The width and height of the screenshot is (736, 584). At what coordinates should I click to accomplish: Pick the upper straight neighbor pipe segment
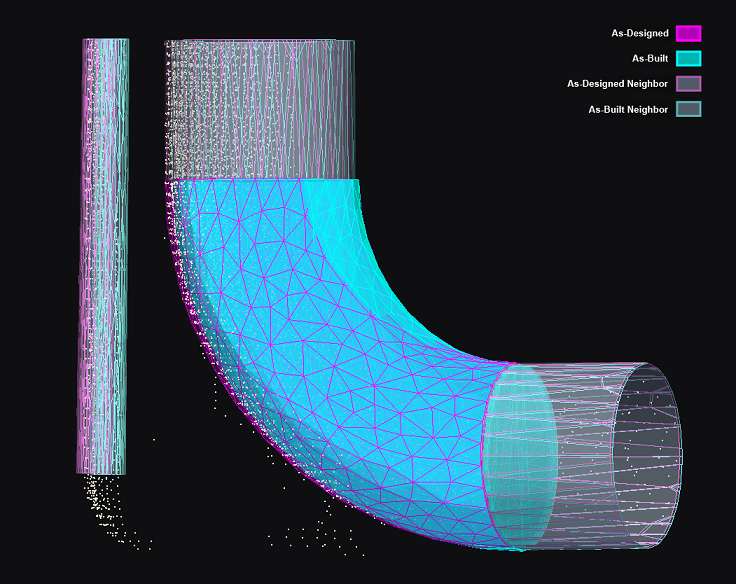coord(260,109)
